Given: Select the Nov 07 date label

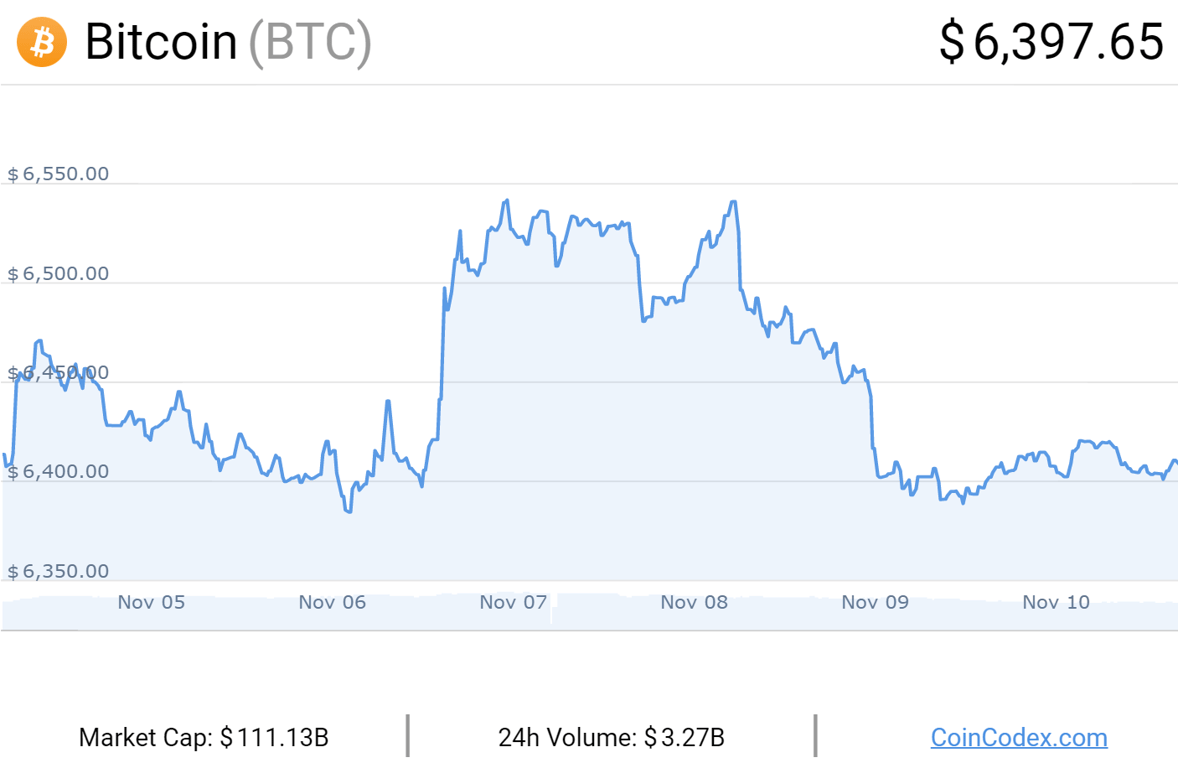Looking at the screenshot, I should [x=513, y=602].
